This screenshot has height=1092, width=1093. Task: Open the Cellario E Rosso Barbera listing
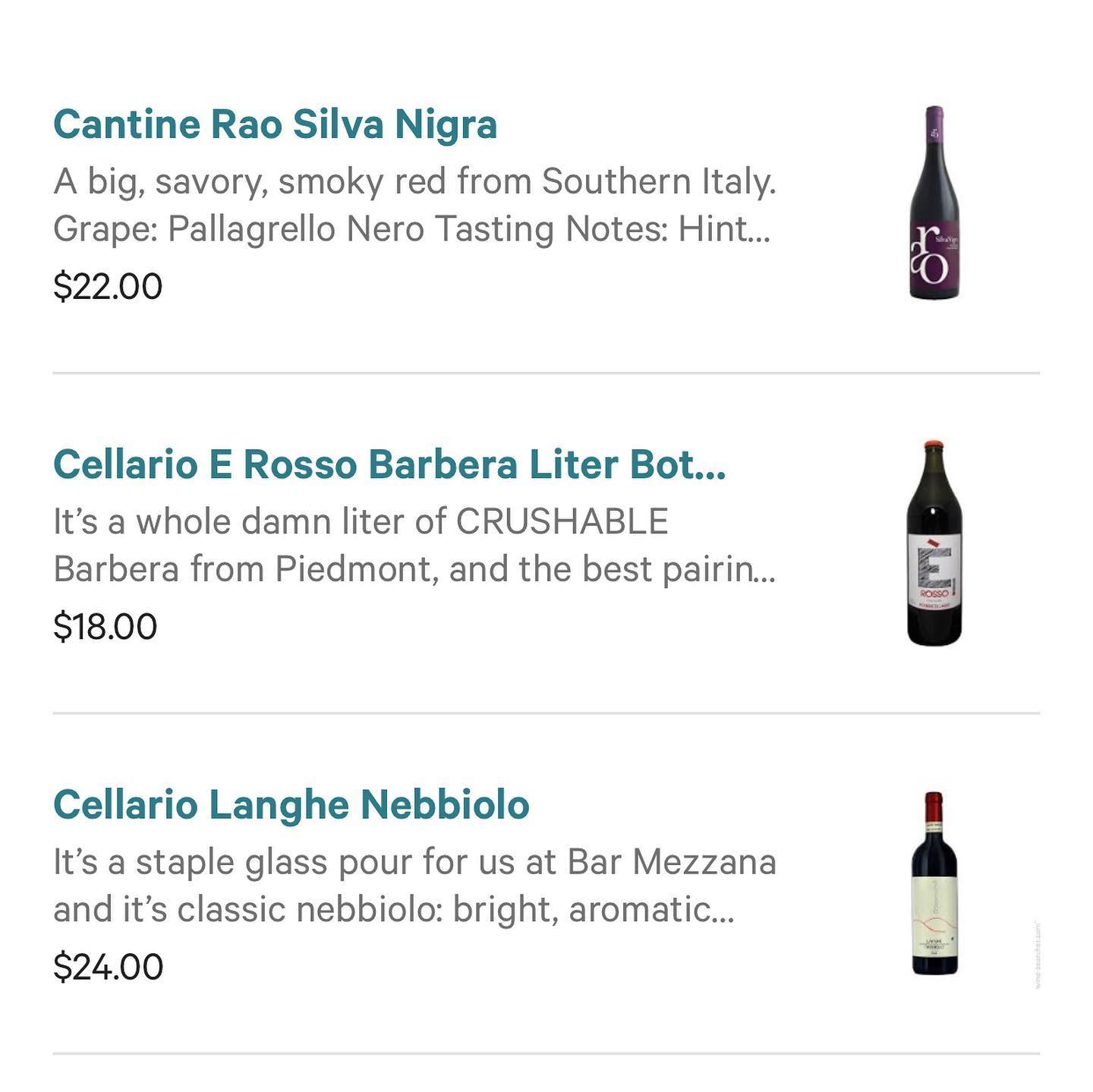pos(389,465)
